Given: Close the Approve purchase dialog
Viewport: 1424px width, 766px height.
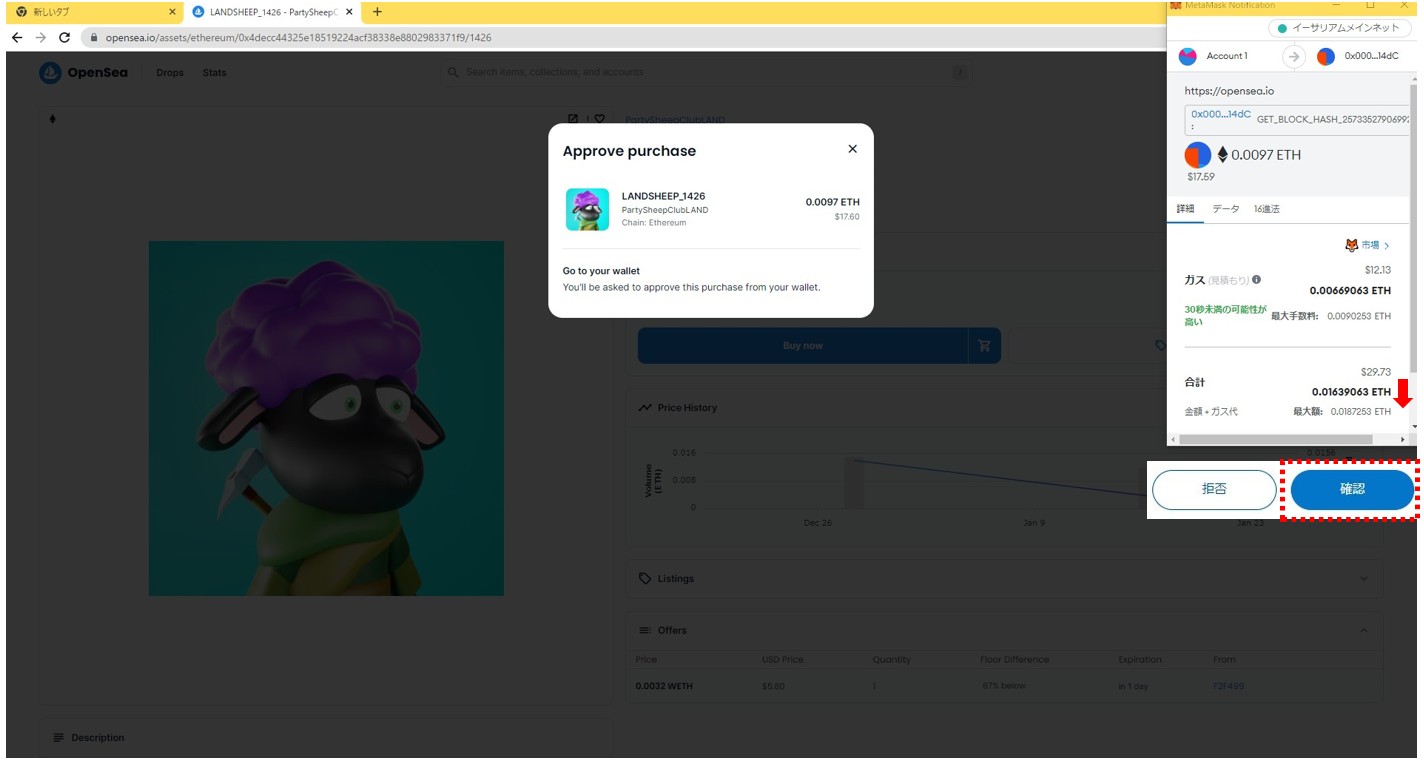Looking at the screenshot, I should tap(852, 149).
